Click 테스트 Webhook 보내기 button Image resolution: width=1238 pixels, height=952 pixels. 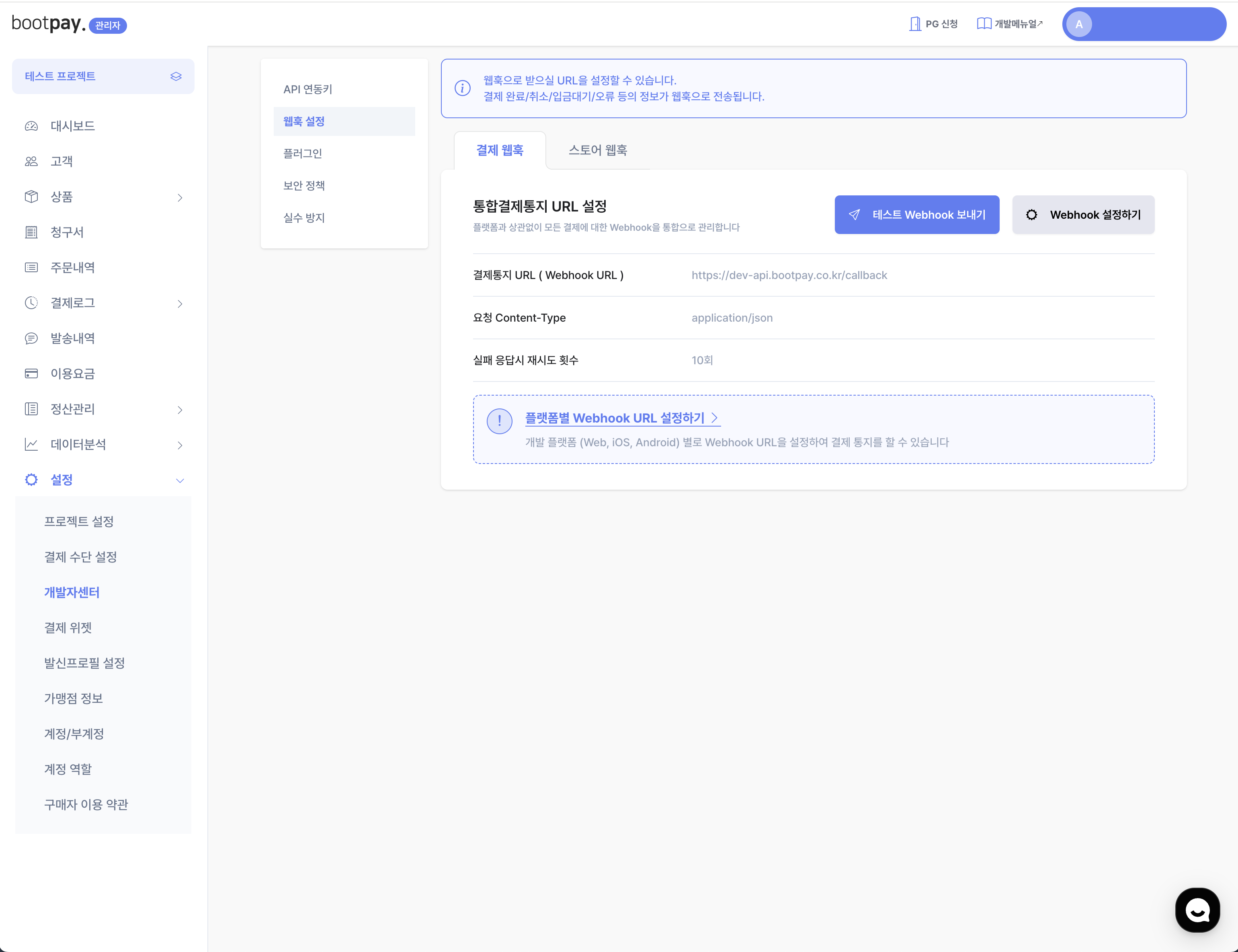tap(916, 215)
